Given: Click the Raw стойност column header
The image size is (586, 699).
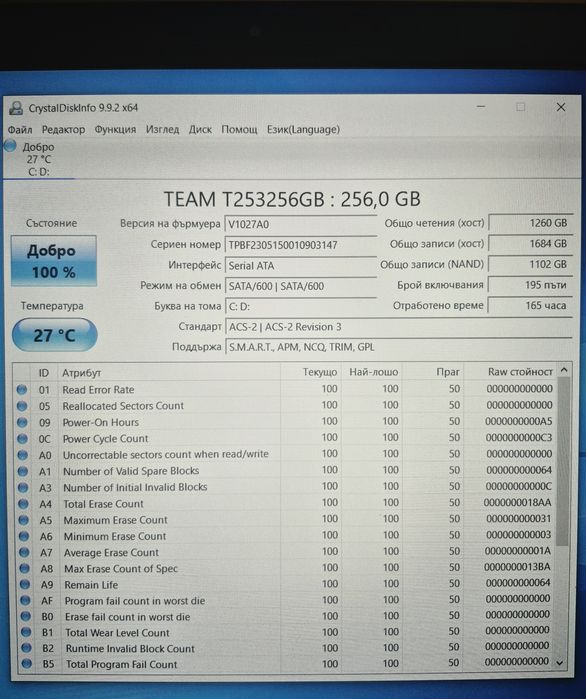Looking at the screenshot, I should coord(510,371).
